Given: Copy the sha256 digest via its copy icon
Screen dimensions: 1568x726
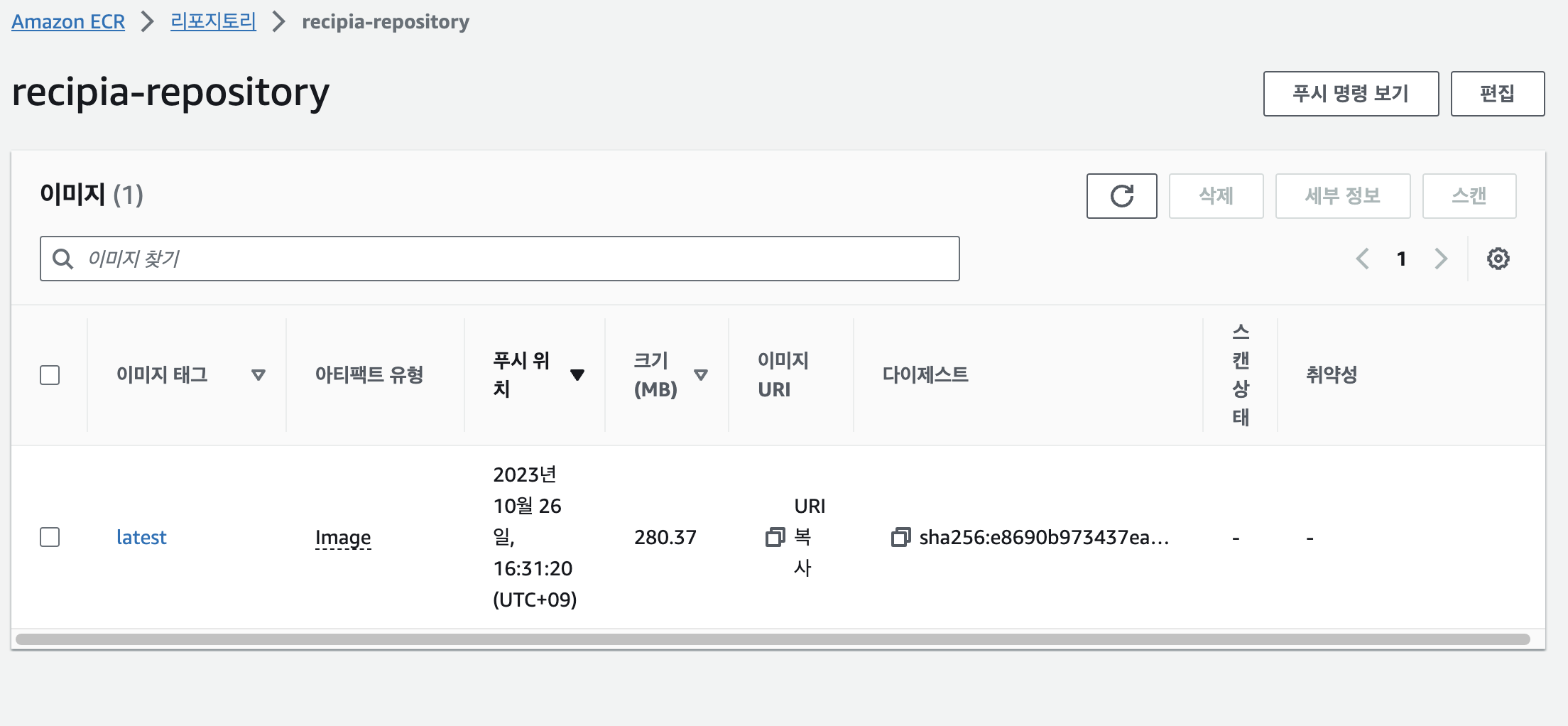Looking at the screenshot, I should click(x=900, y=537).
